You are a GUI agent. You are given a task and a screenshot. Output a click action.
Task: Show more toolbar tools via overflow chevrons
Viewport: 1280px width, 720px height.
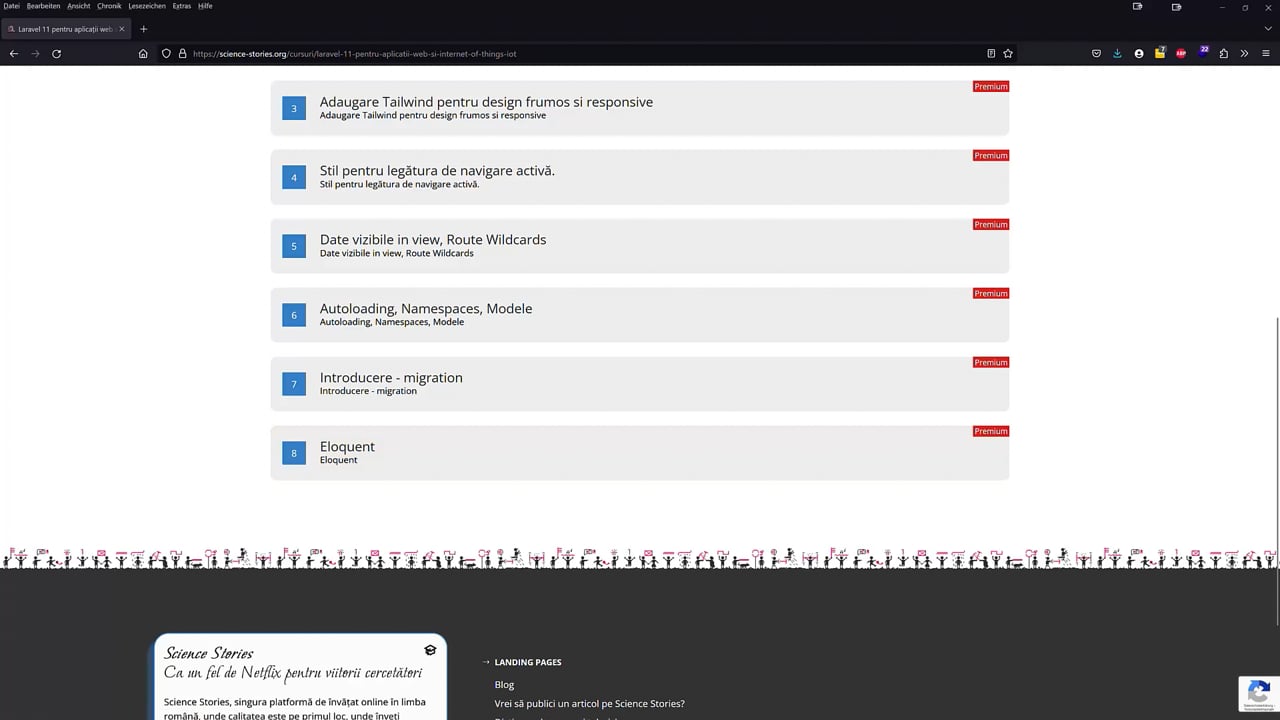click(1244, 53)
